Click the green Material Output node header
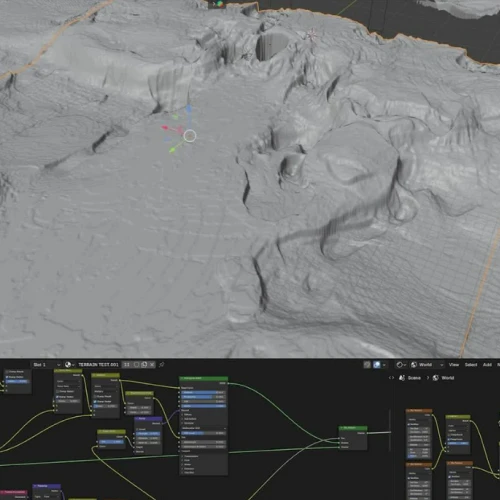 [x=353, y=428]
